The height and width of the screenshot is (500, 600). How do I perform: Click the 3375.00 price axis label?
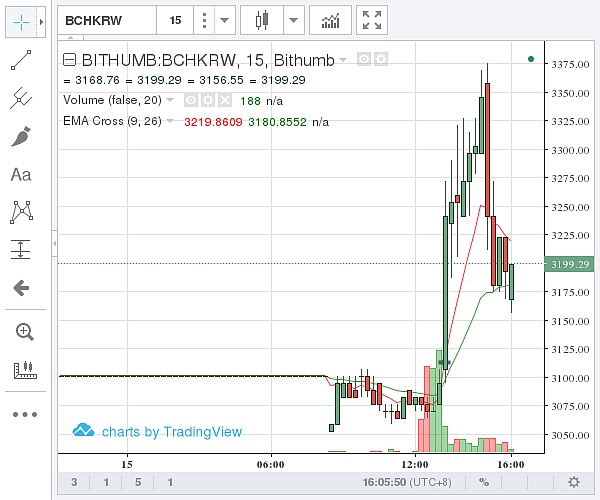570,64
